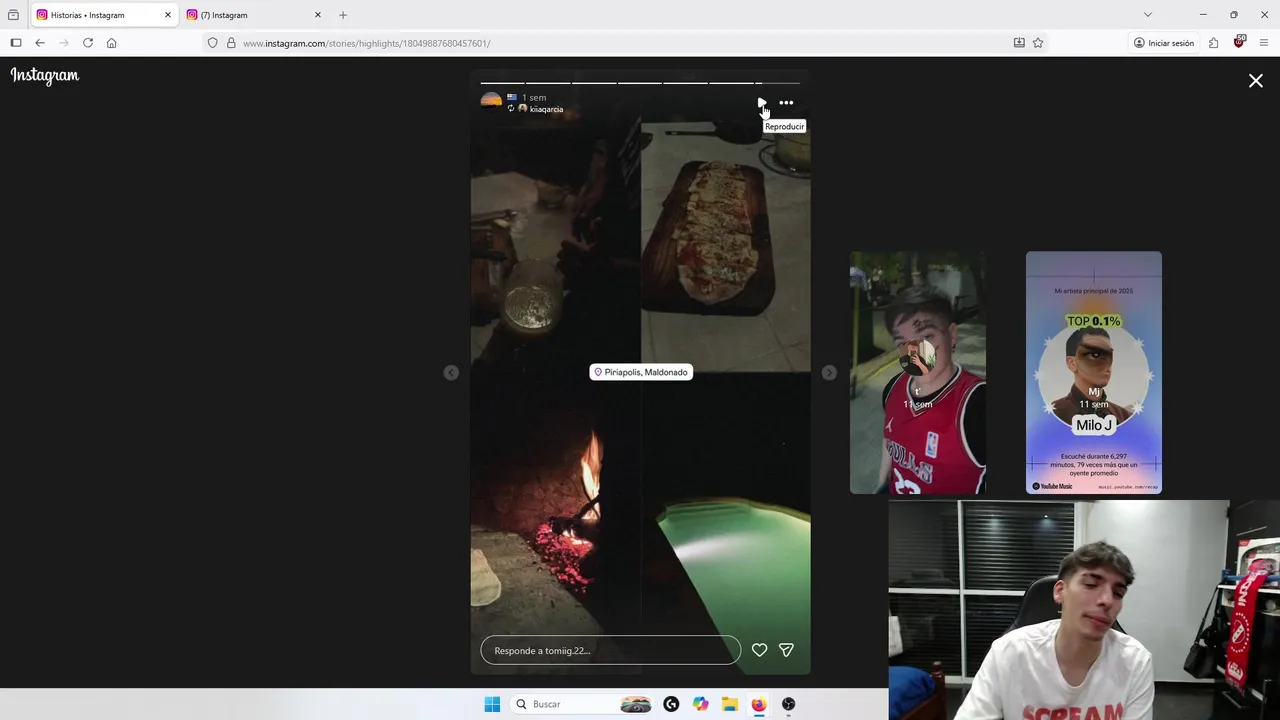The image size is (1280, 720).
Task: Open Logitech G HUB from taskbar
Action: (x=671, y=704)
